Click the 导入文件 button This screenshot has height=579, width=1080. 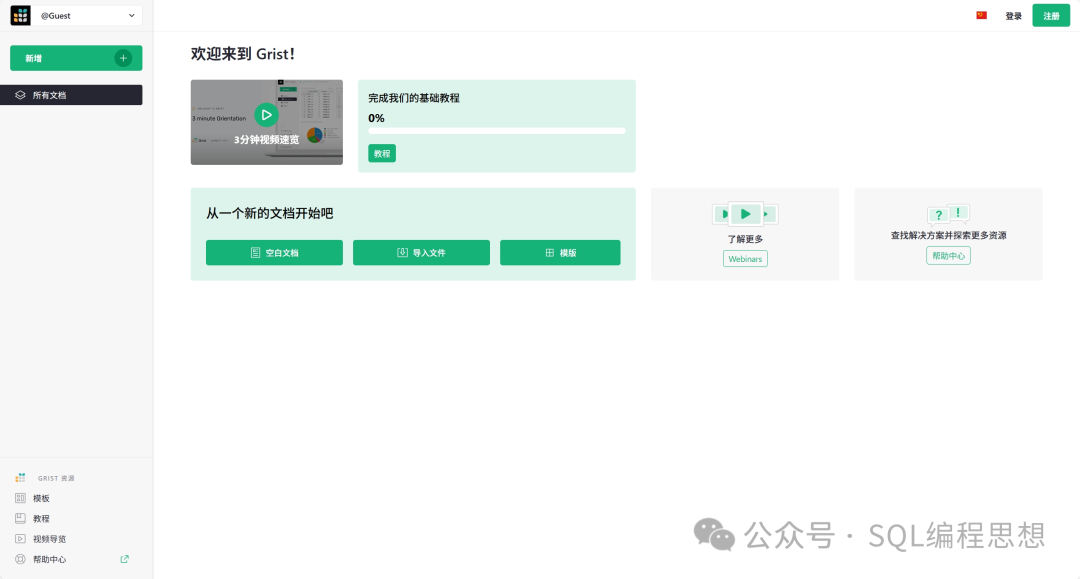click(x=421, y=253)
